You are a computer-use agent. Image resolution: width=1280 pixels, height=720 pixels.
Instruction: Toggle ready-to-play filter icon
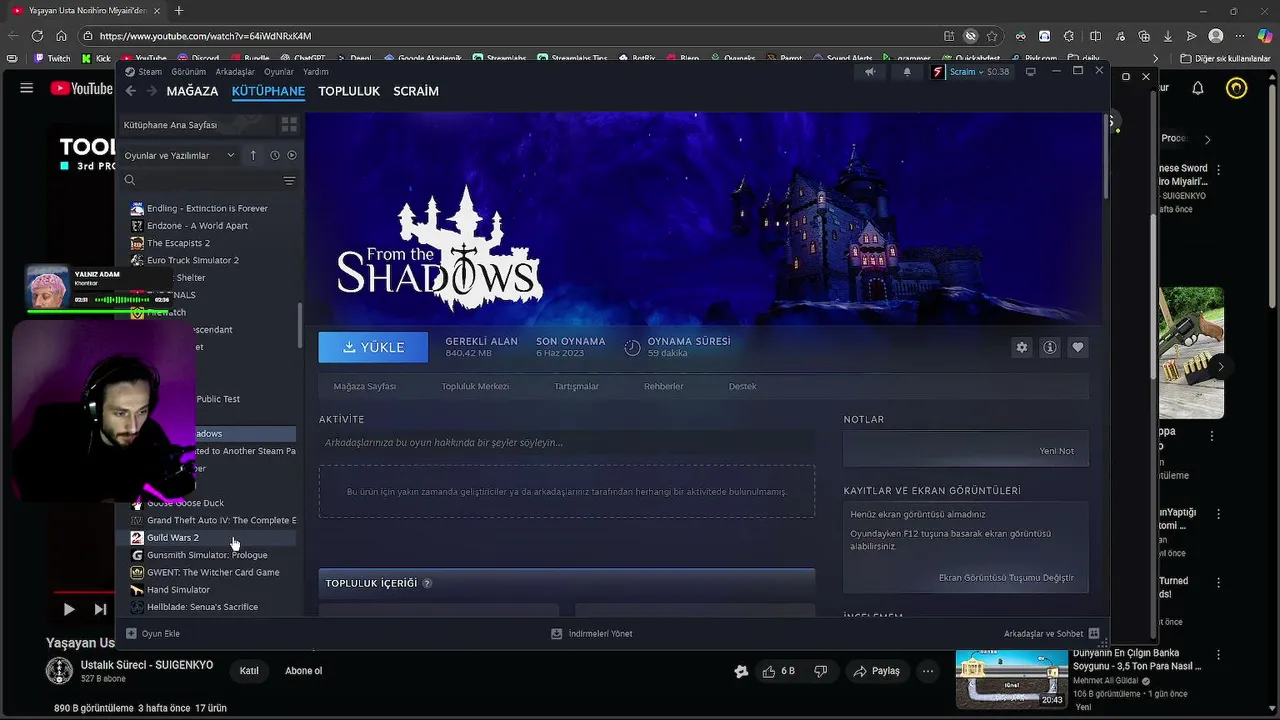pos(292,155)
